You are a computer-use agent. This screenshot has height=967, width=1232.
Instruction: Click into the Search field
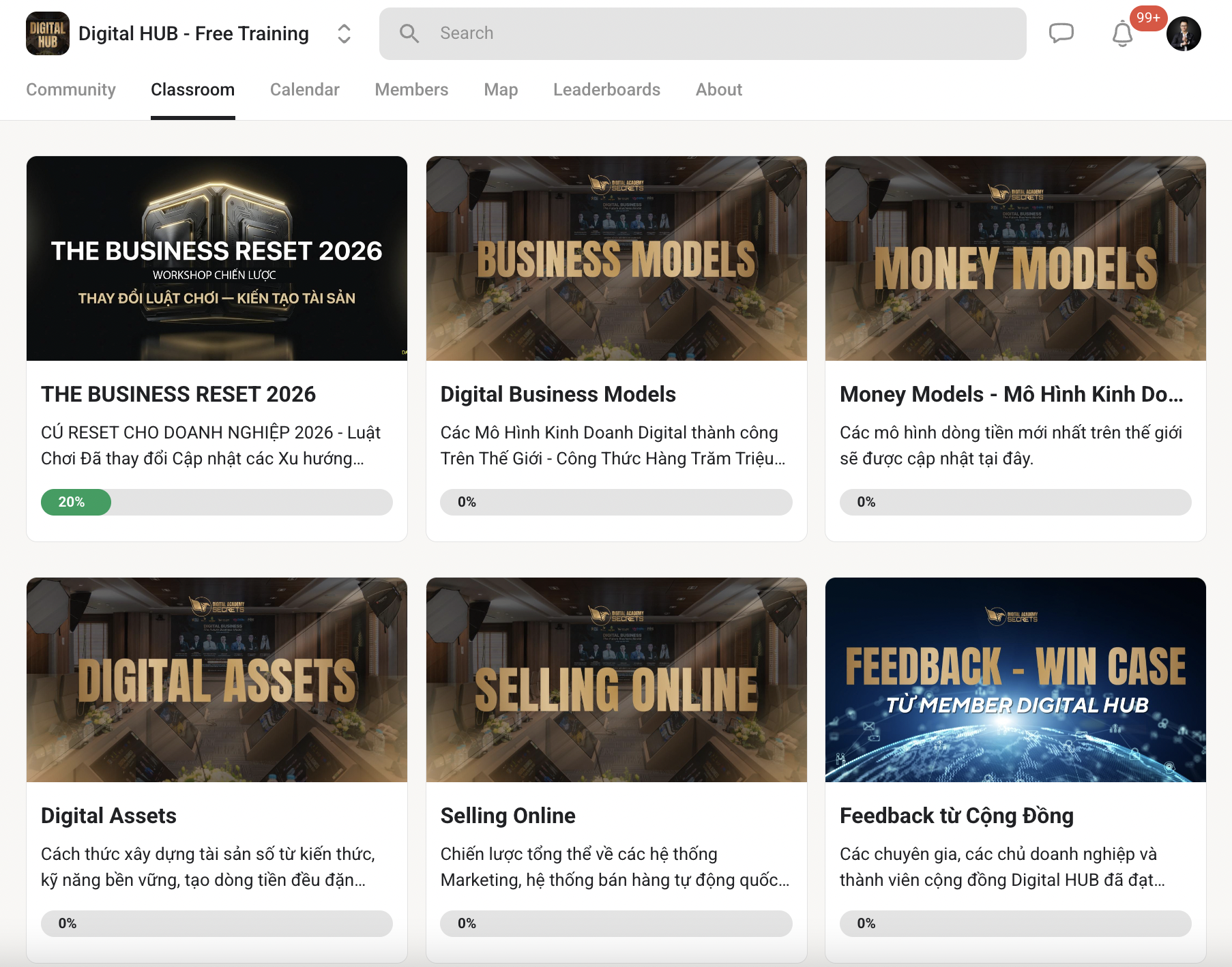[703, 33]
